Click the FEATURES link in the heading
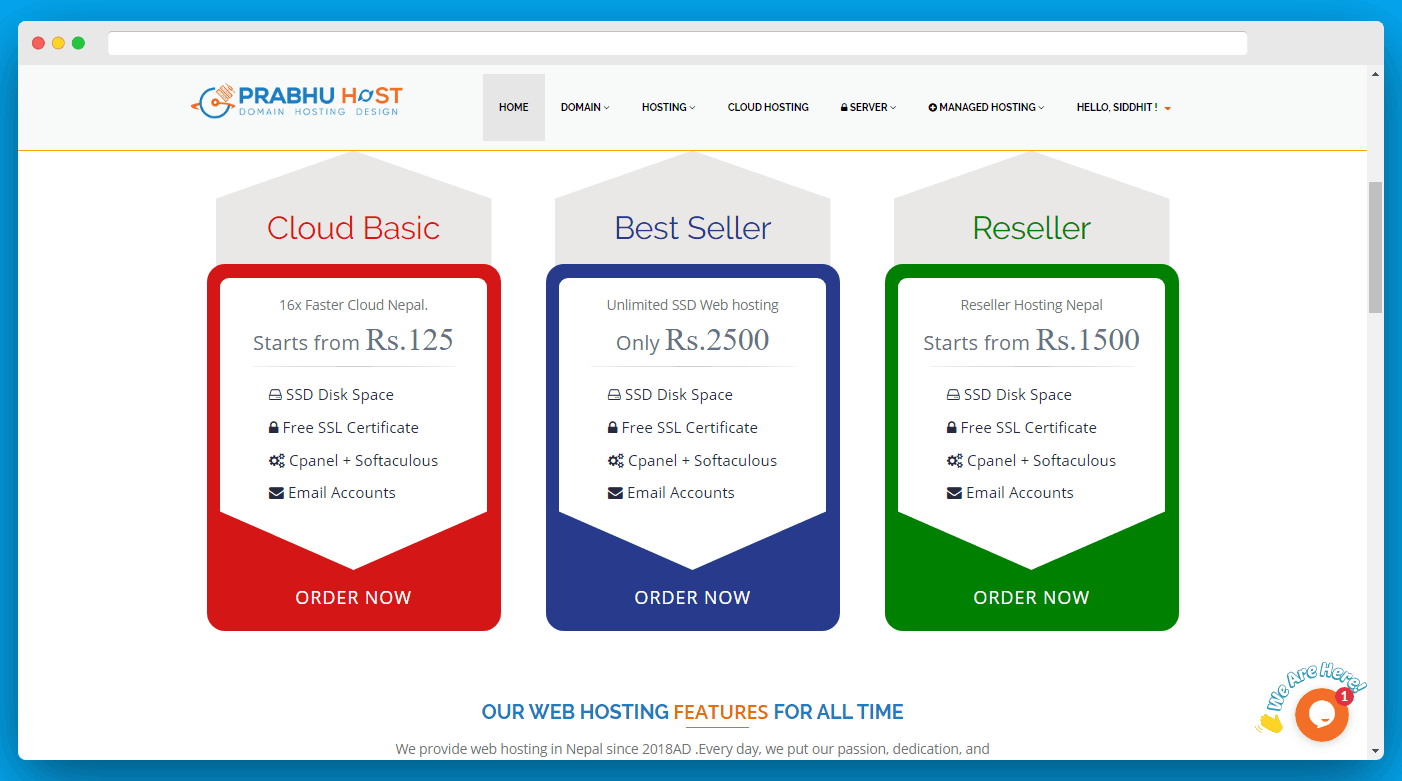Viewport: 1402px width, 781px height. (x=719, y=712)
